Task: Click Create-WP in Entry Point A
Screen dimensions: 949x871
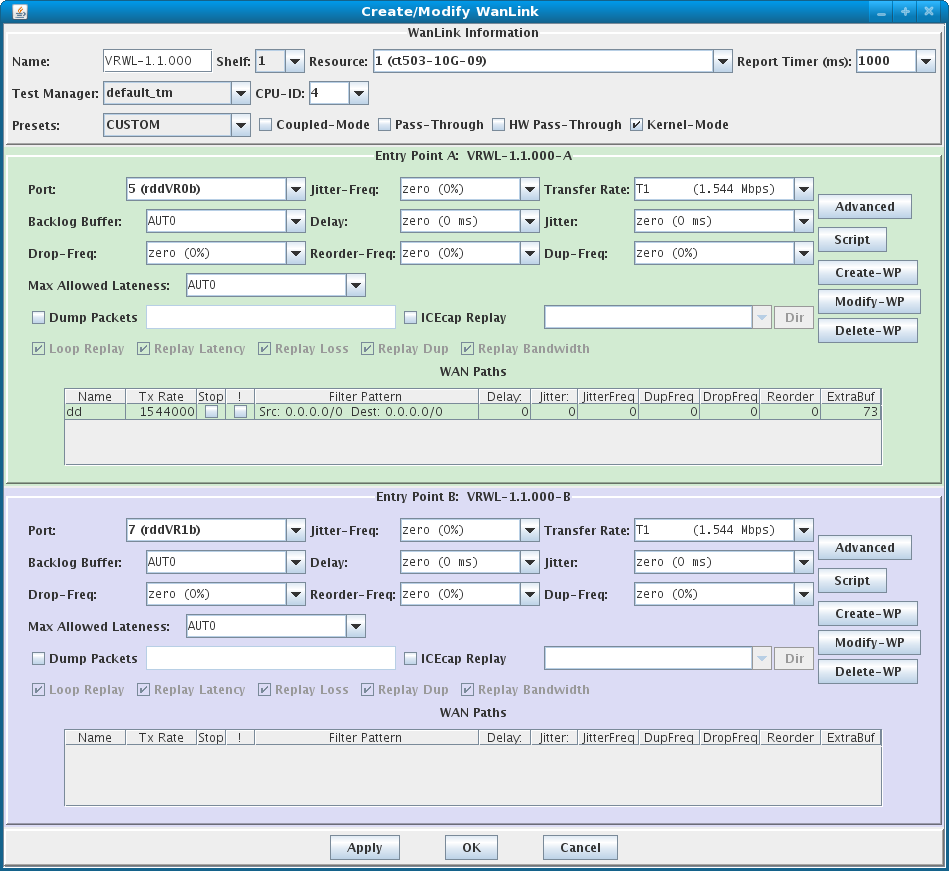Action: tap(868, 272)
